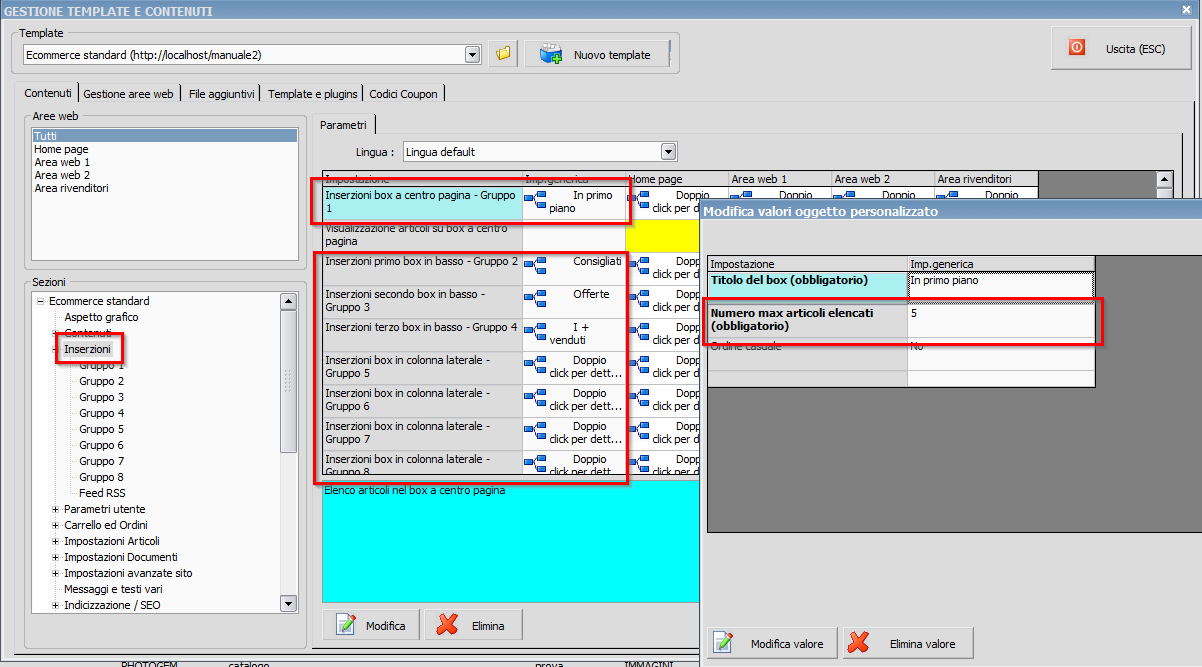The height and width of the screenshot is (667, 1202).
Task: Expand the Contenuti tree node
Action: pyautogui.click(x=55, y=333)
